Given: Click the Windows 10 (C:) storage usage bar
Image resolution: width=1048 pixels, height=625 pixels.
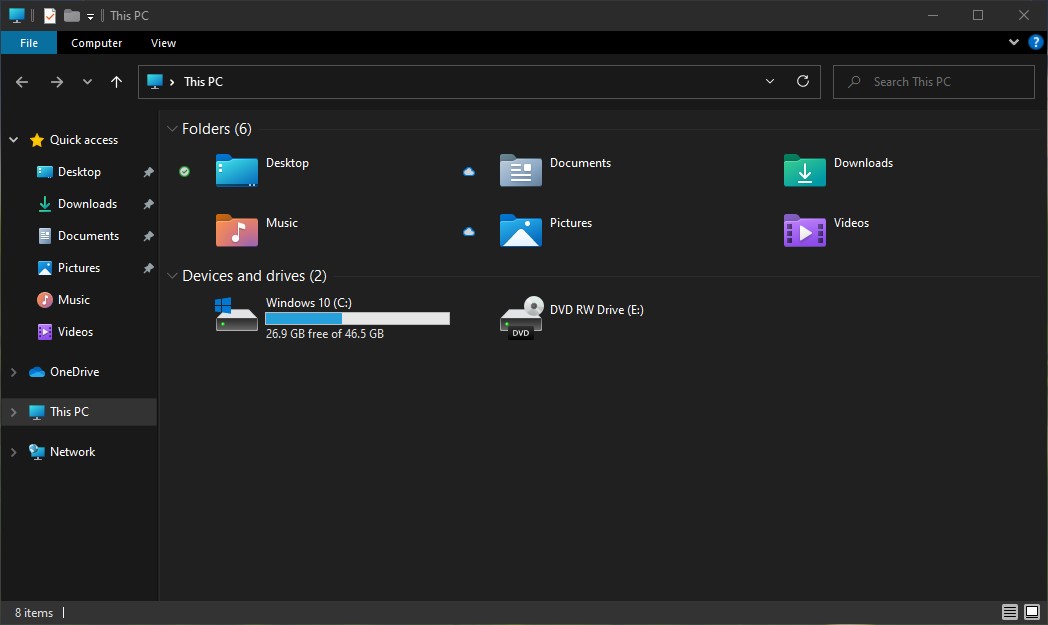Looking at the screenshot, I should tap(358, 318).
